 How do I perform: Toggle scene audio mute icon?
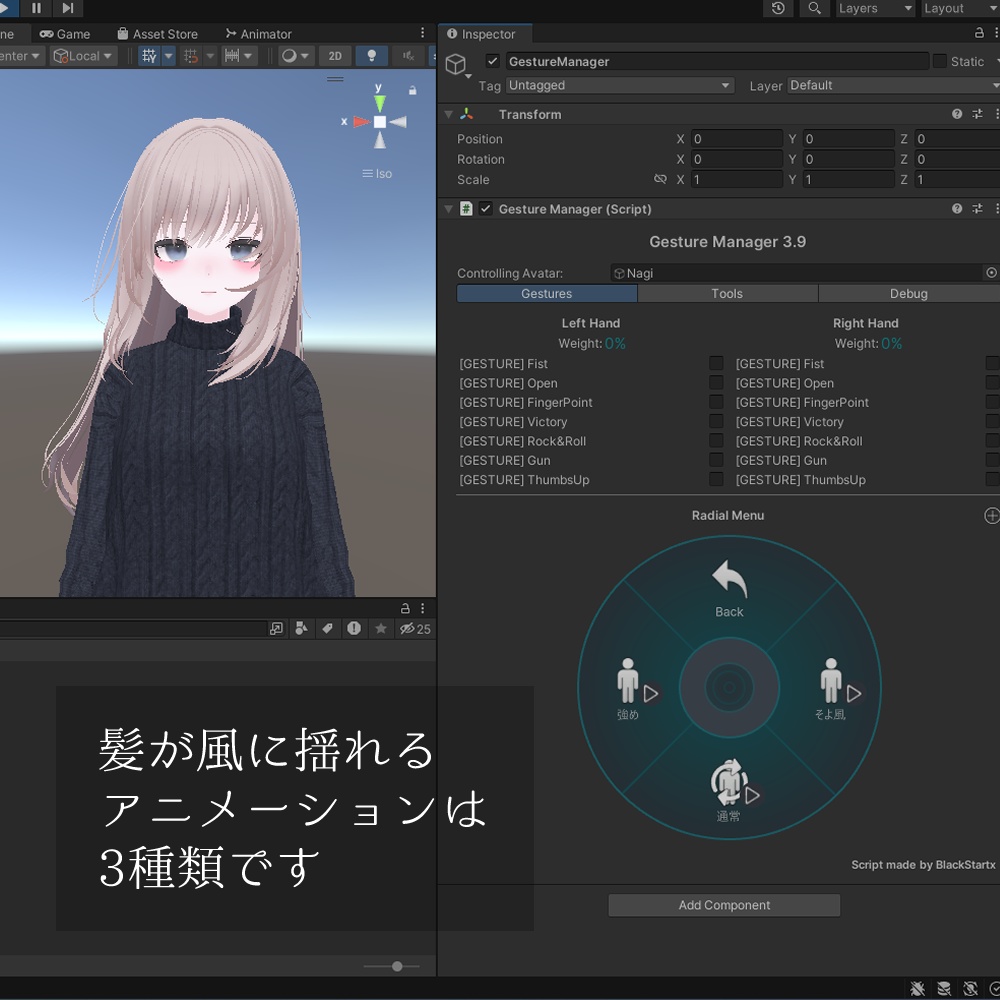click(x=409, y=56)
